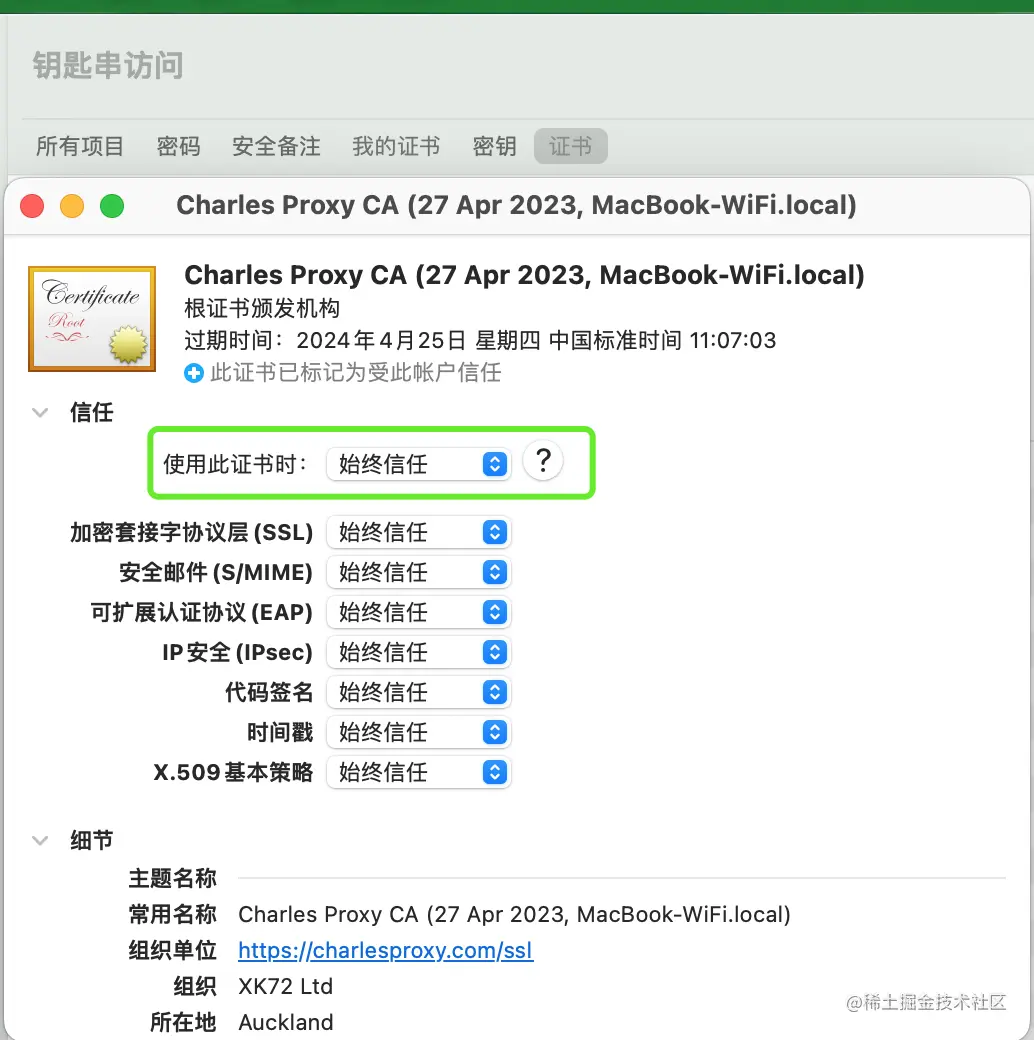Click the 加密套接字协议层 (SSL) label
Viewport: 1034px width, 1040px height.
pyautogui.click(x=191, y=533)
